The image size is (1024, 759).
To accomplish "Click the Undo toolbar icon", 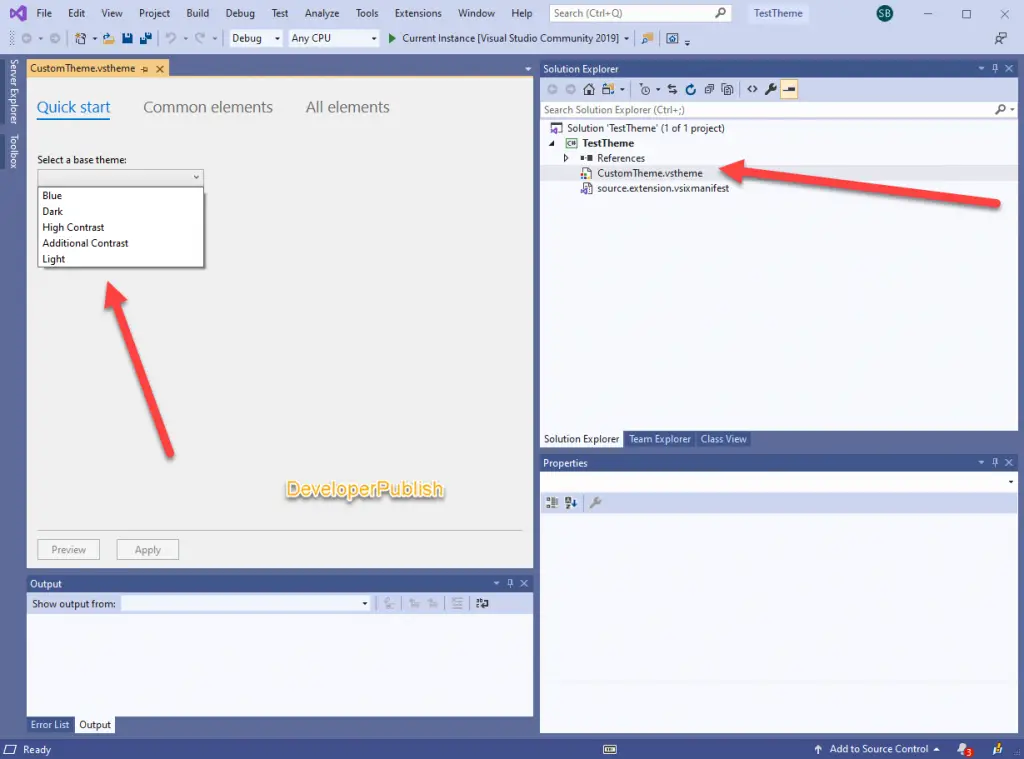I will [170, 39].
